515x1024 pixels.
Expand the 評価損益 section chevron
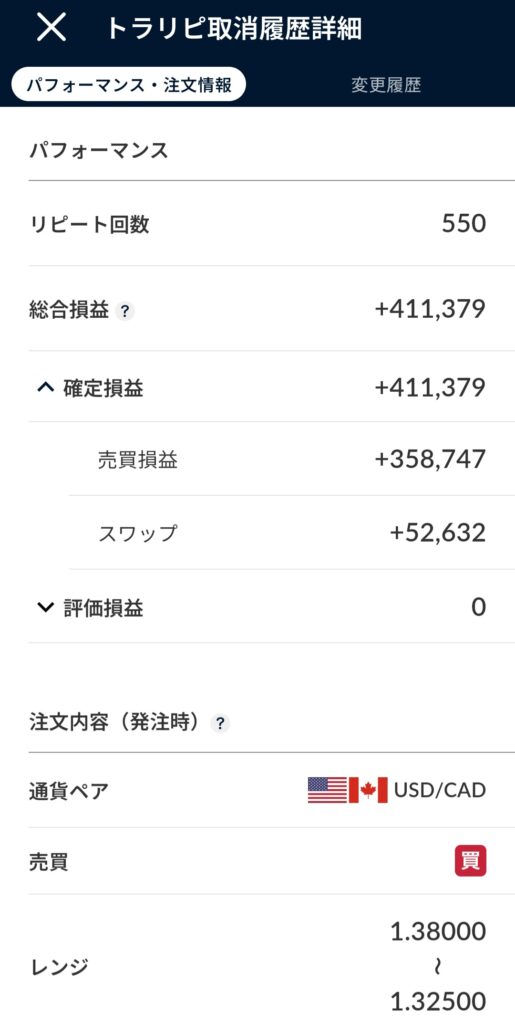coord(45,608)
